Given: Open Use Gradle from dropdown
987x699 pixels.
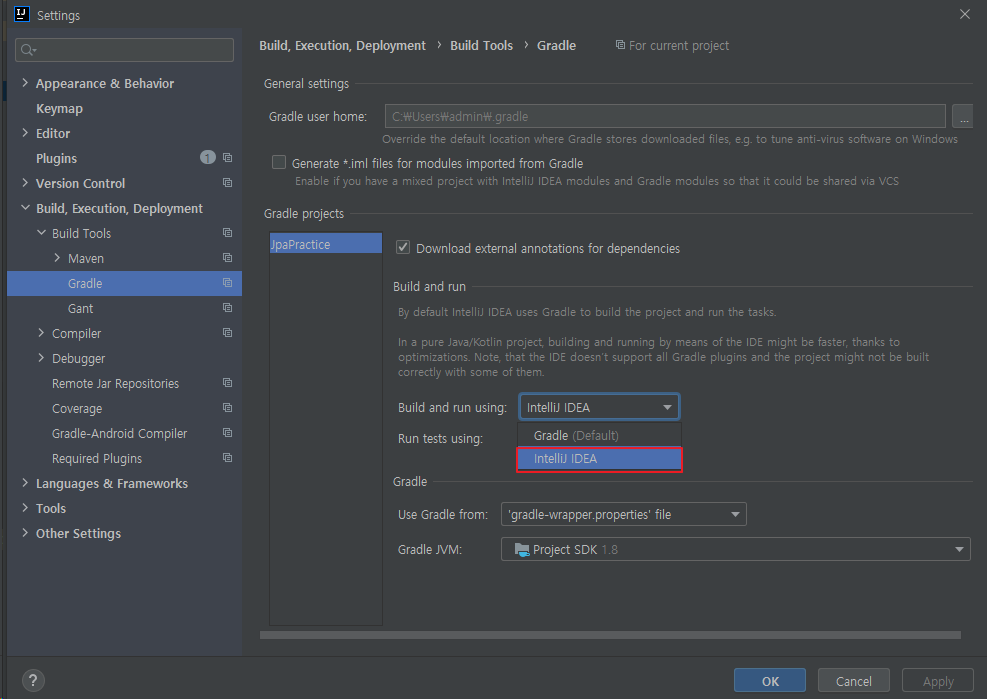Looking at the screenshot, I should pos(623,514).
